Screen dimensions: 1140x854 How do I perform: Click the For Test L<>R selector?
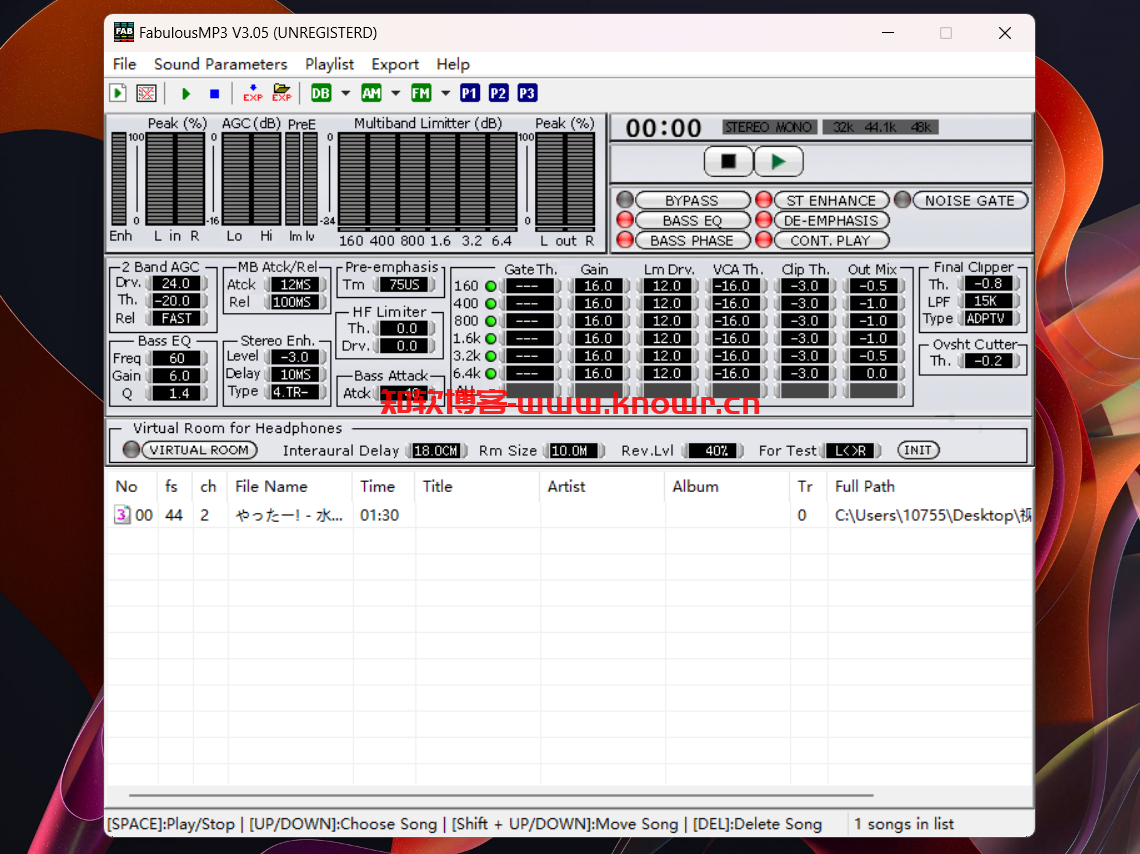click(851, 451)
